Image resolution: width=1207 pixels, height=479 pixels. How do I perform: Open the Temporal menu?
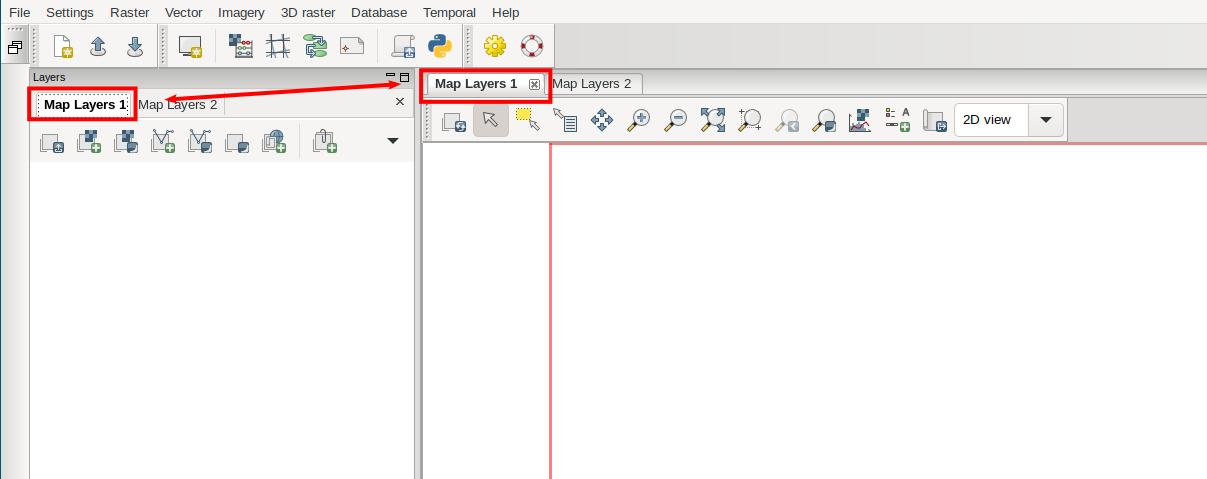[450, 12]
